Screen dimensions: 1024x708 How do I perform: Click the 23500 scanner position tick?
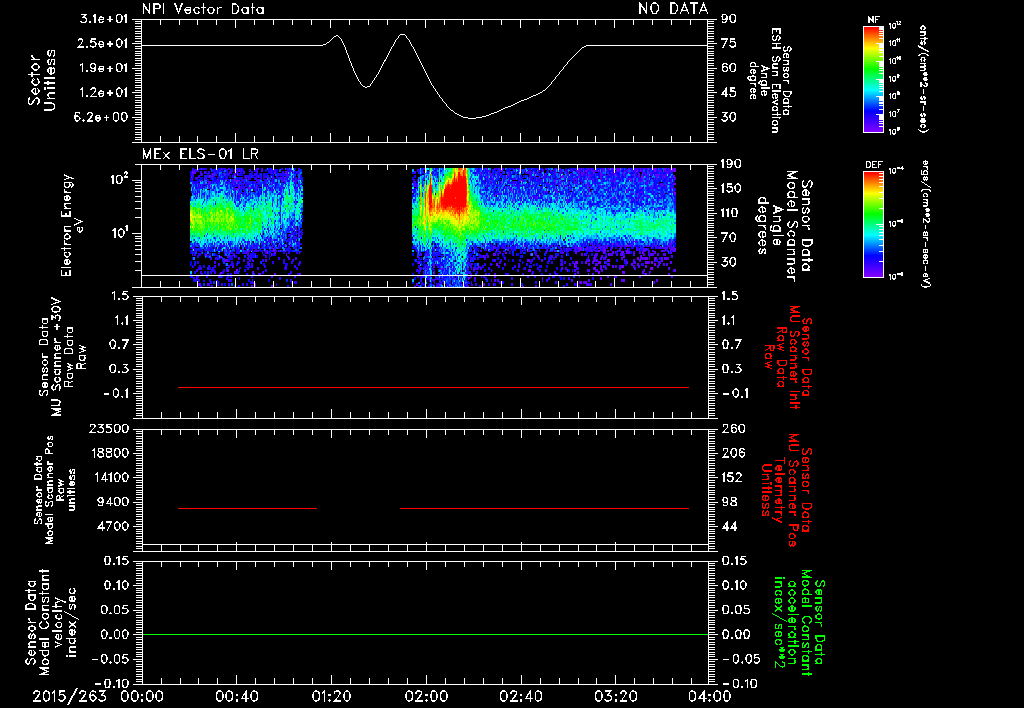tap(108, 428)
